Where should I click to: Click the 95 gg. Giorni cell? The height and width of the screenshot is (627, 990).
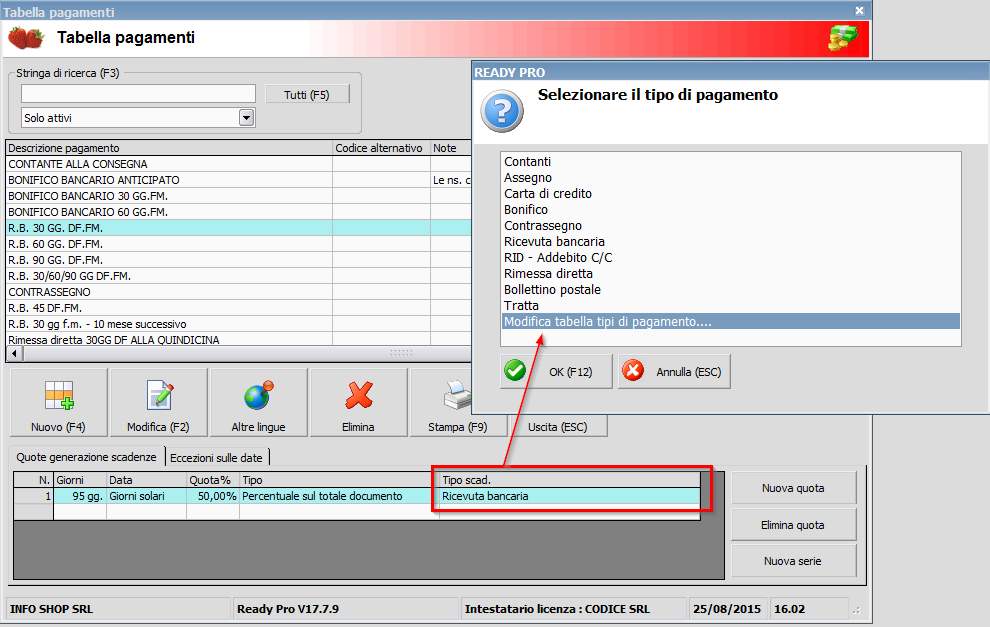click(80, 496)
